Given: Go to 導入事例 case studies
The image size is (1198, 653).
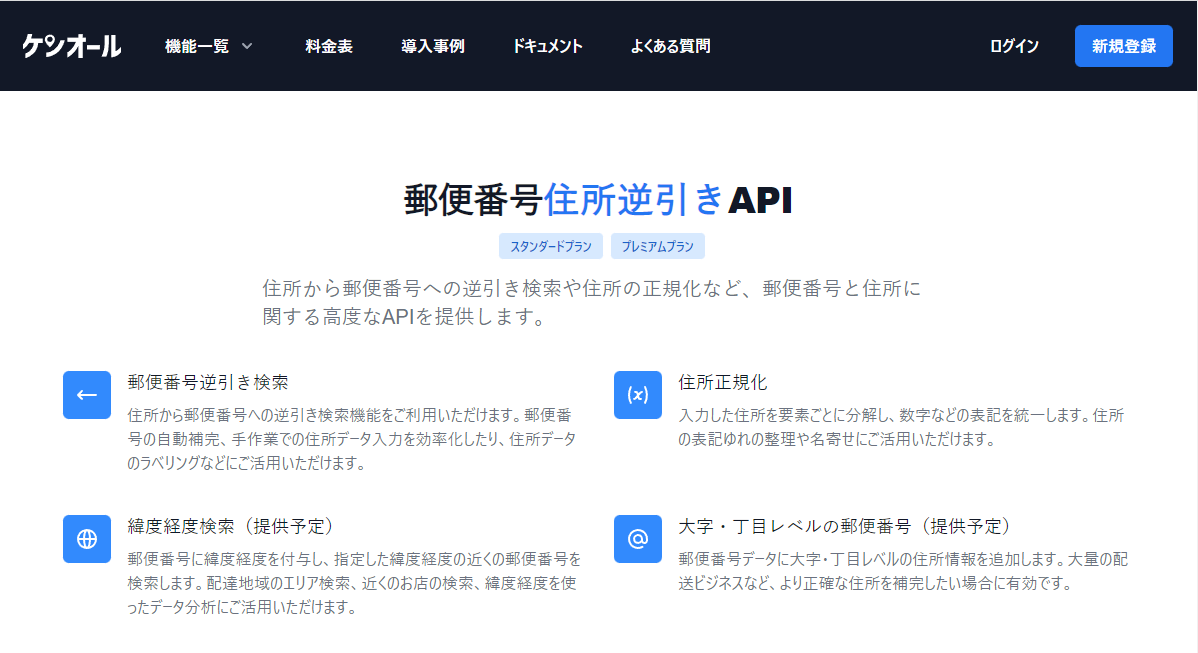Looking at the screenshot, I should [433, 46].
